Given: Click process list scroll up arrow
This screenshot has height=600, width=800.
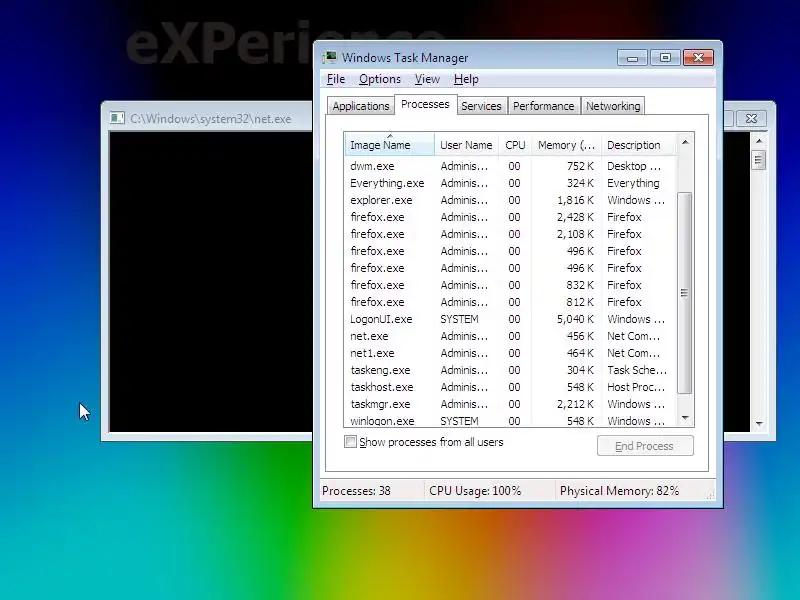Looking at the screenshot, I should click(x=685, y=142).
